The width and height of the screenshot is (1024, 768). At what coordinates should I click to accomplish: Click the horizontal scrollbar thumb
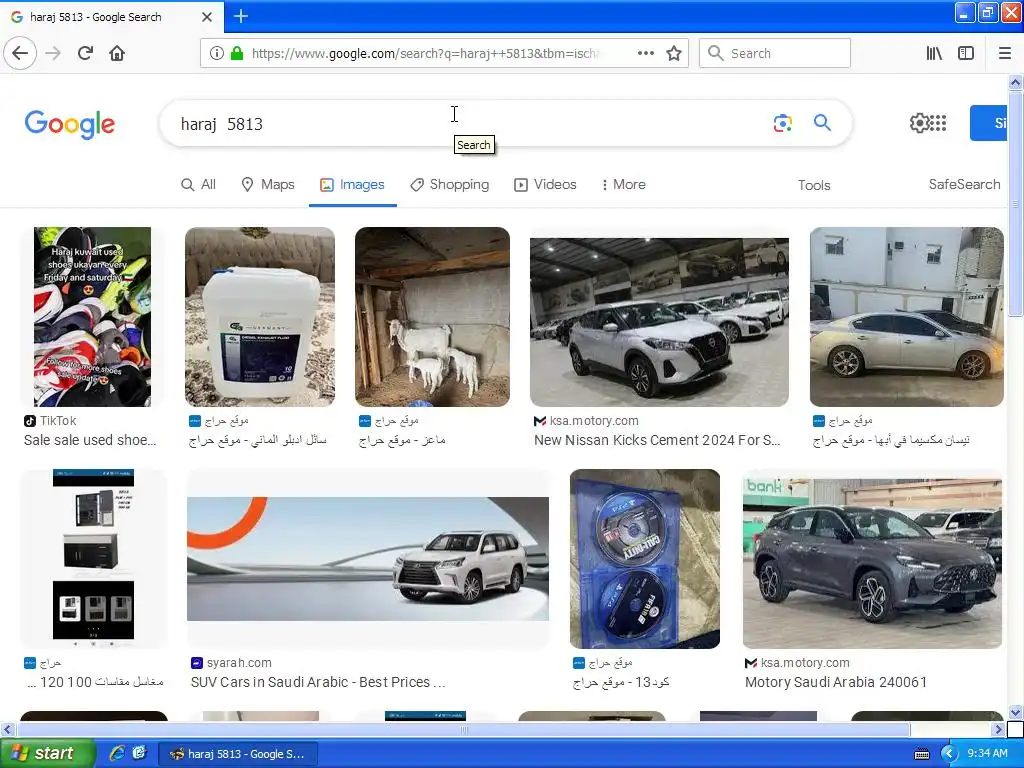coord(463,729)
